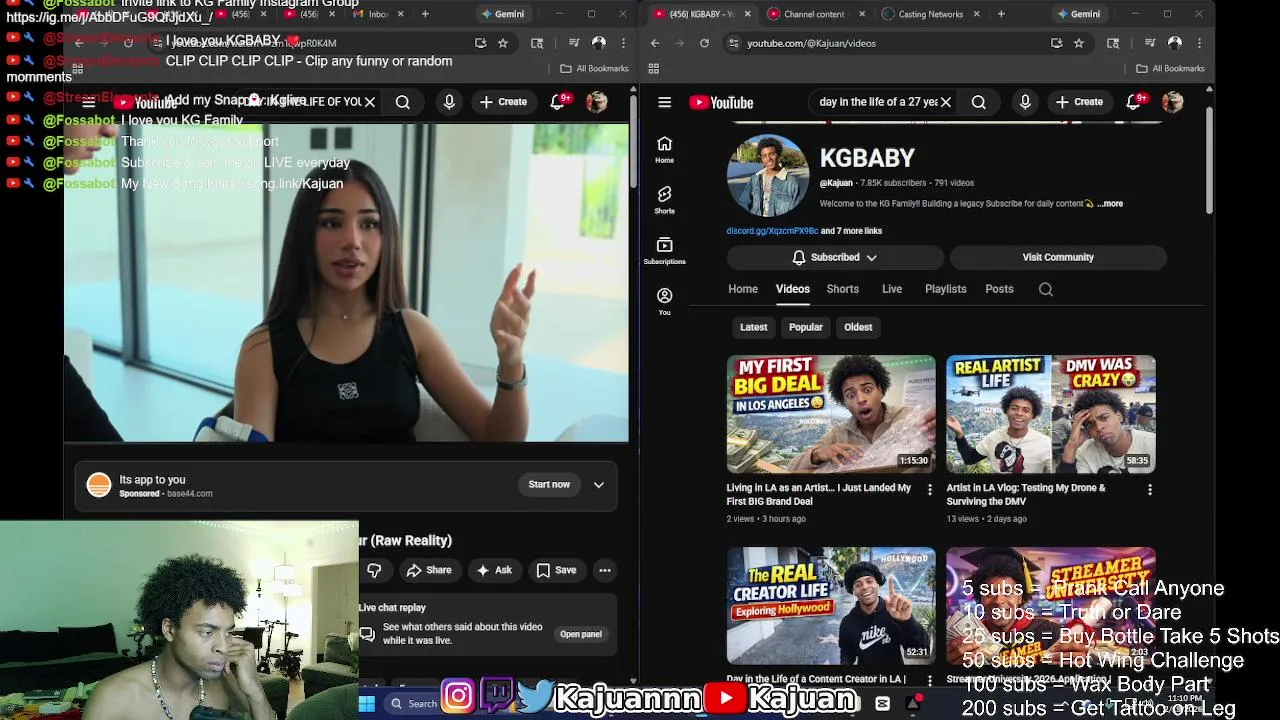Switch to channel Home tab
This screenshot has width=1280, height=720.
click(743, 289)
